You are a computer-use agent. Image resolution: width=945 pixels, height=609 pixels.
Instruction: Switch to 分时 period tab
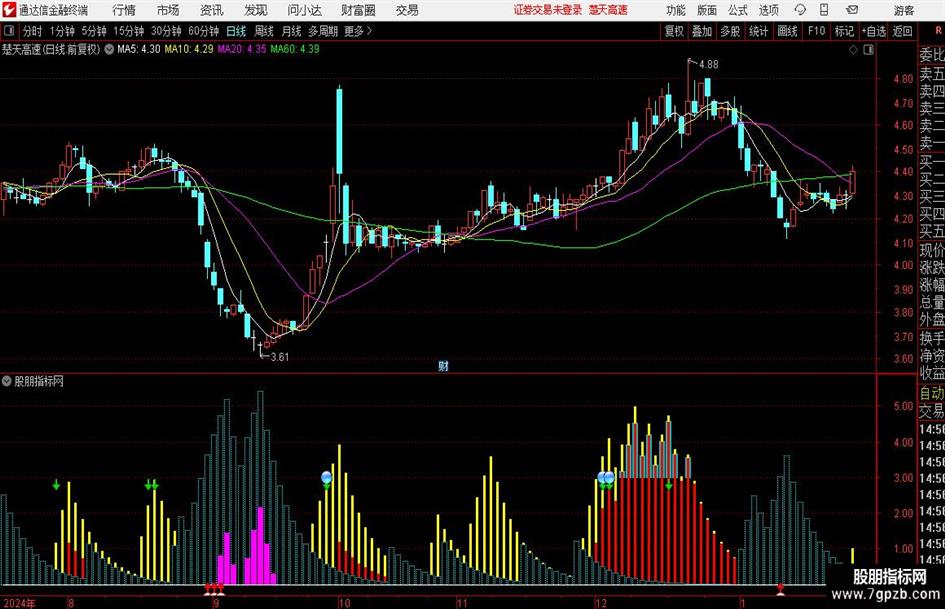[x=32, y=31]
